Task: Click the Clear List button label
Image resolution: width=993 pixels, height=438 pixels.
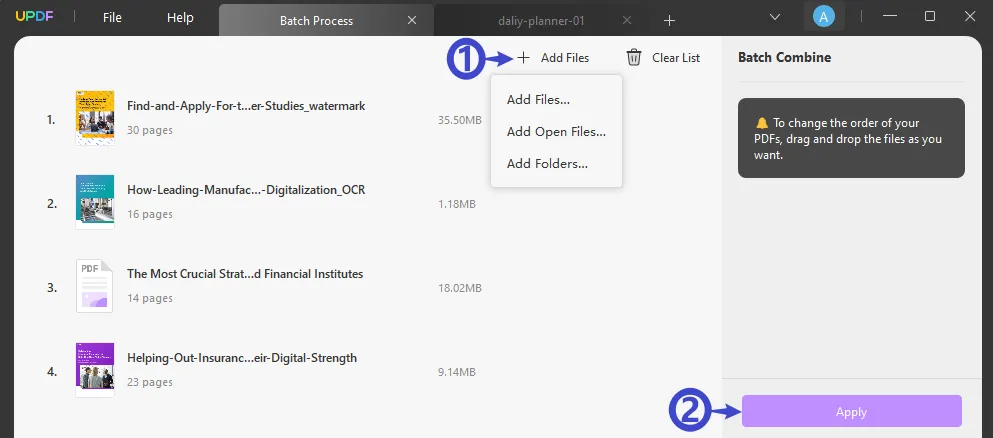Action: click(x=676, y=58)
